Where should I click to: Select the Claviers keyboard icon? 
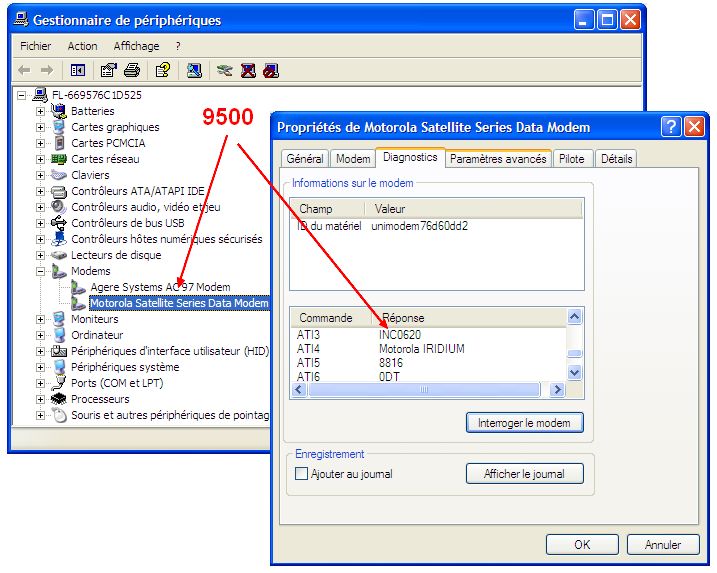59,175
